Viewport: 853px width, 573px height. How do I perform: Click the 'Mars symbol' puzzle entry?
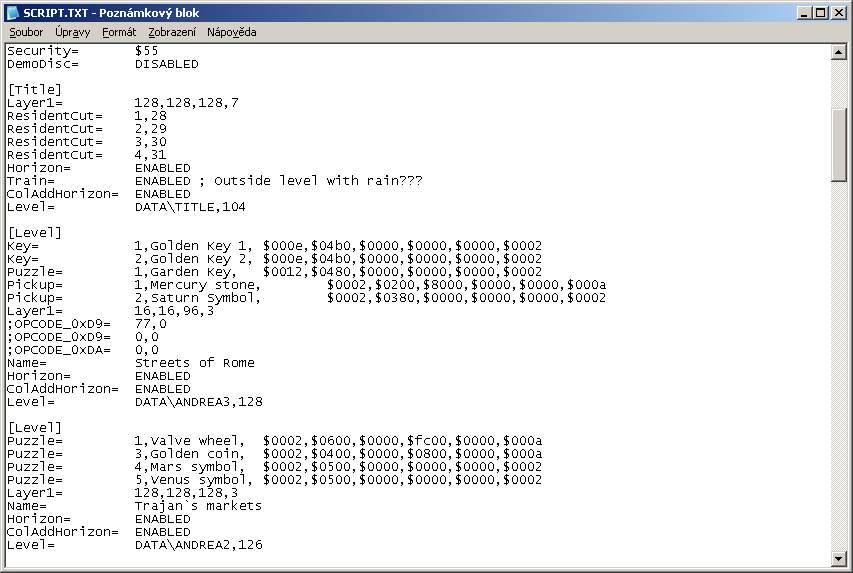click(197, 467)
